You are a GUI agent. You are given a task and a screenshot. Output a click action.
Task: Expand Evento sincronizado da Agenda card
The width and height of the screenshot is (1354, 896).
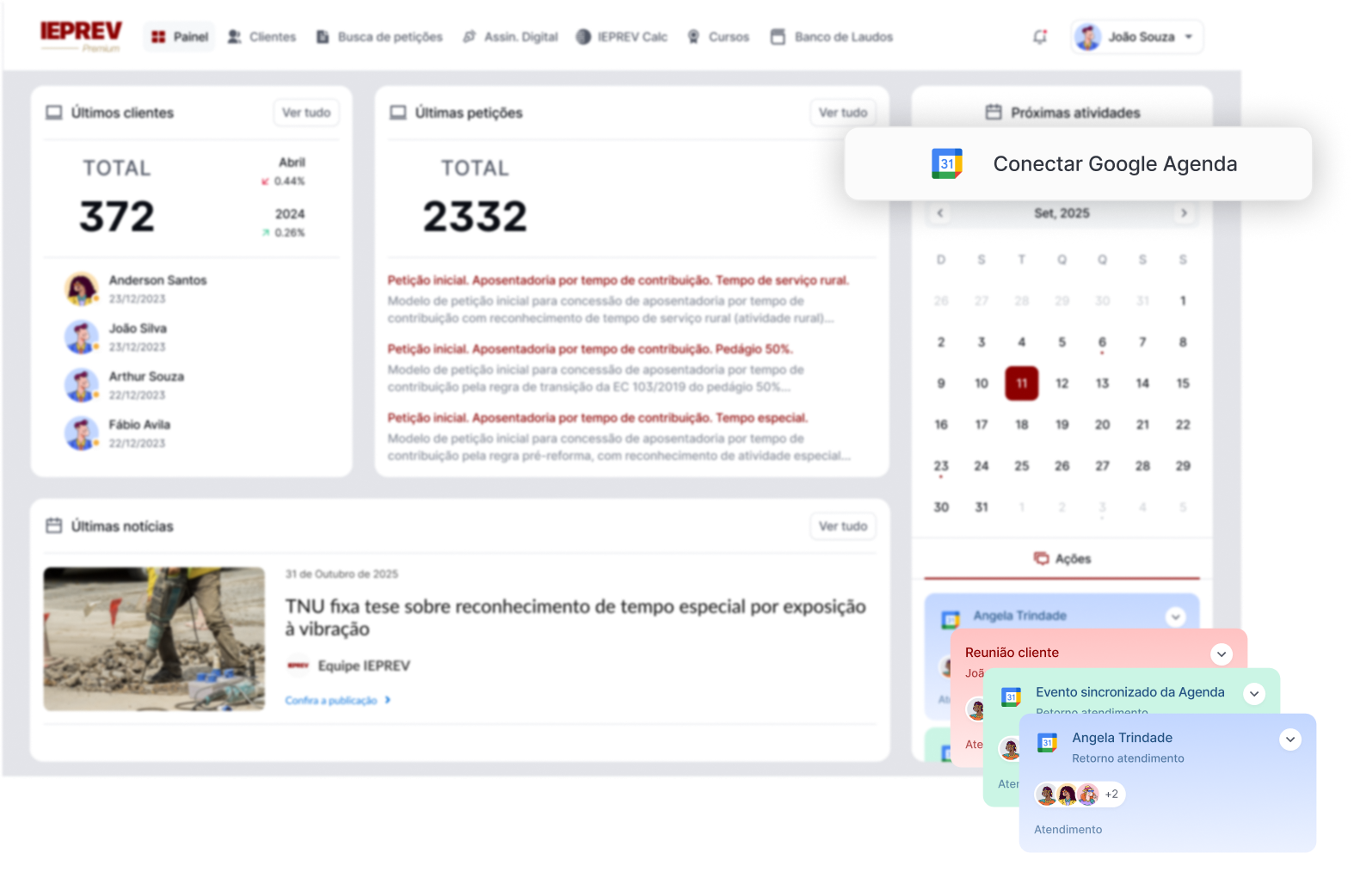coord(1254,694)
